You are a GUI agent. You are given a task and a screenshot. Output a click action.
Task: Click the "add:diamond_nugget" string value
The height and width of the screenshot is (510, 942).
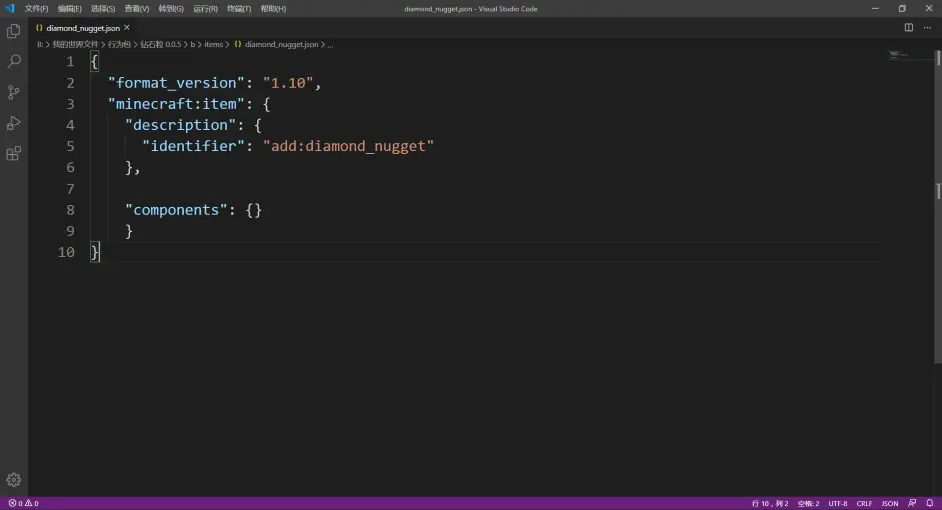(x=348, y=146)
